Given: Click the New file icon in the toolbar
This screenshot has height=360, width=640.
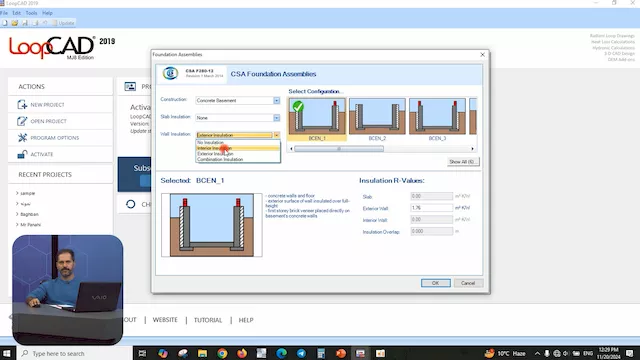Looking at the screenshot, I should pos(5,23).
